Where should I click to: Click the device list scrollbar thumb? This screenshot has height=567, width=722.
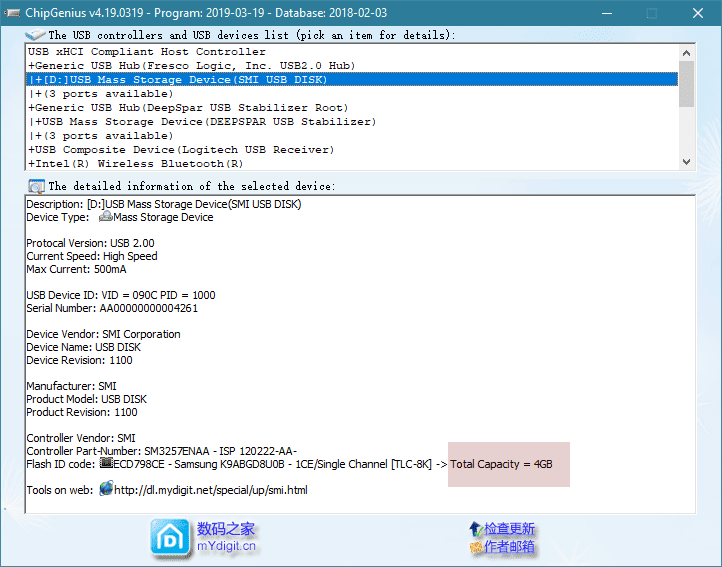(686, 84)
